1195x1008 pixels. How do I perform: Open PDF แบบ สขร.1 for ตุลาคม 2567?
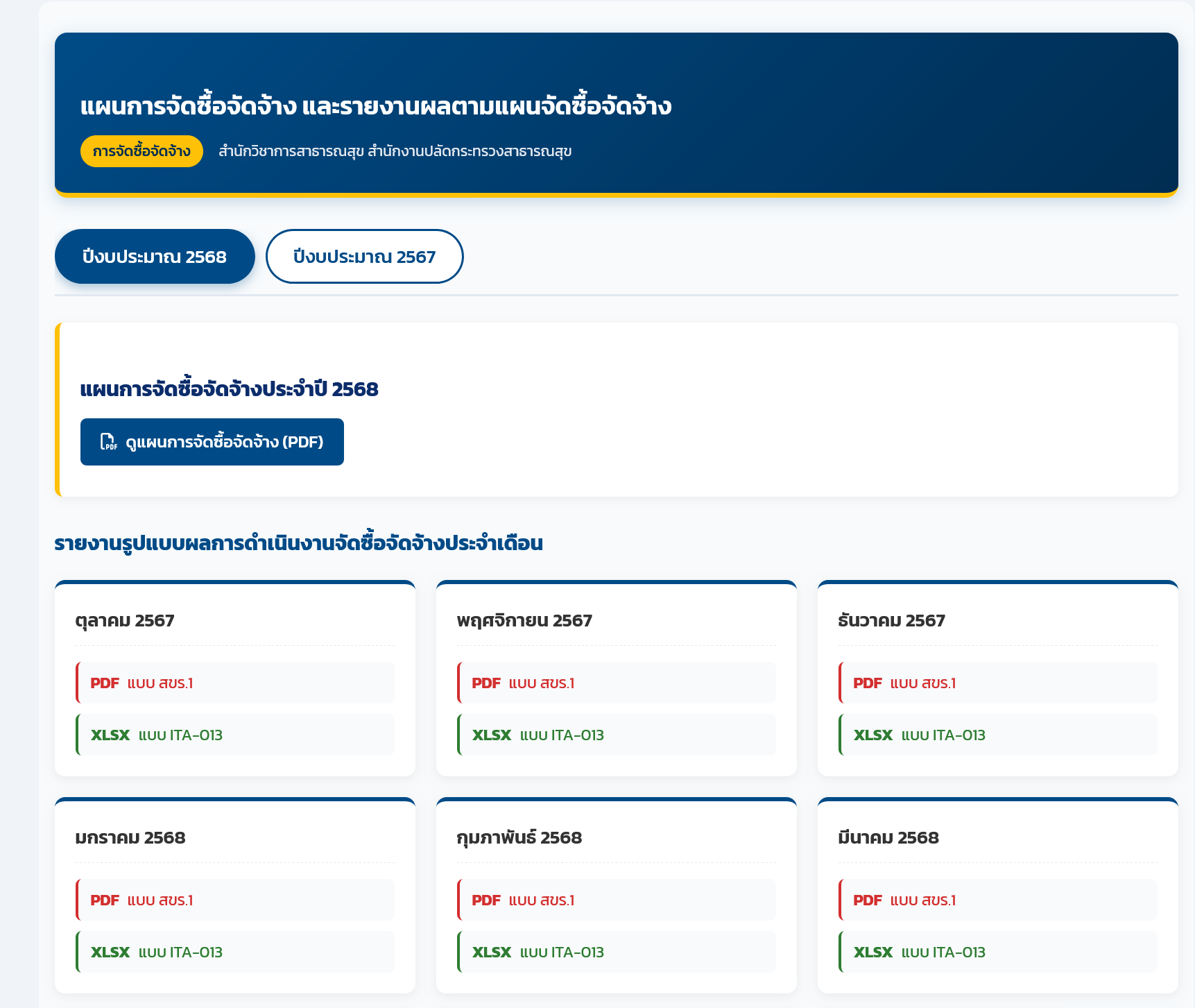click(234, 683)
